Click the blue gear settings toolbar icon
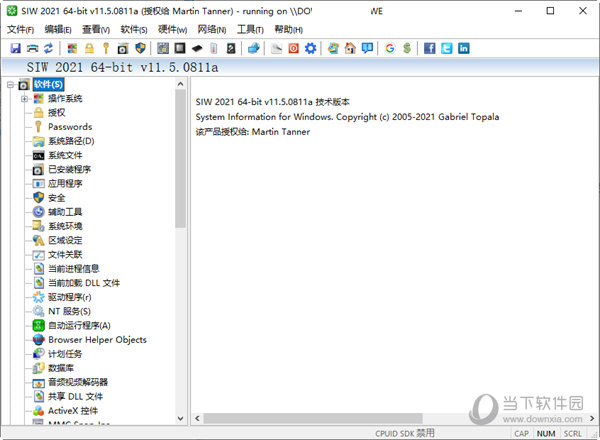600x440 pixels. tap(310, 48)
